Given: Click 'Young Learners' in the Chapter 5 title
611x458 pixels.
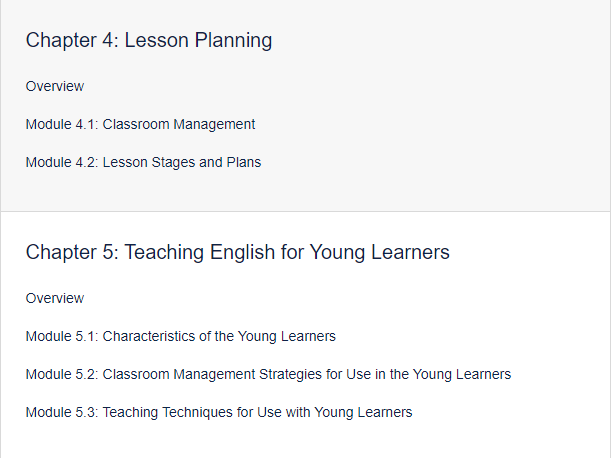Looking at the screenshot, I should click(380, 252).
